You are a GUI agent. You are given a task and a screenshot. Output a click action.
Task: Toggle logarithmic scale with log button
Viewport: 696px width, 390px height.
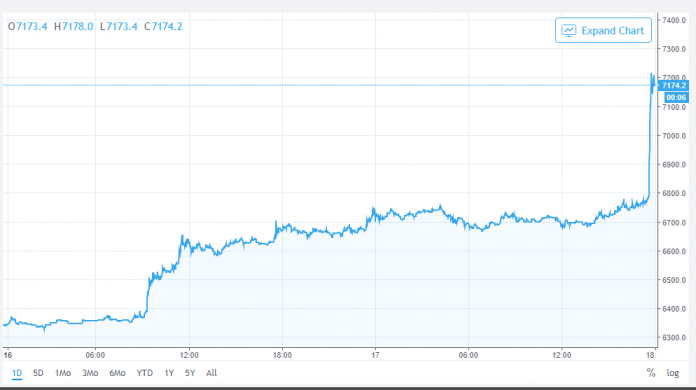click(x=672, y=373)
